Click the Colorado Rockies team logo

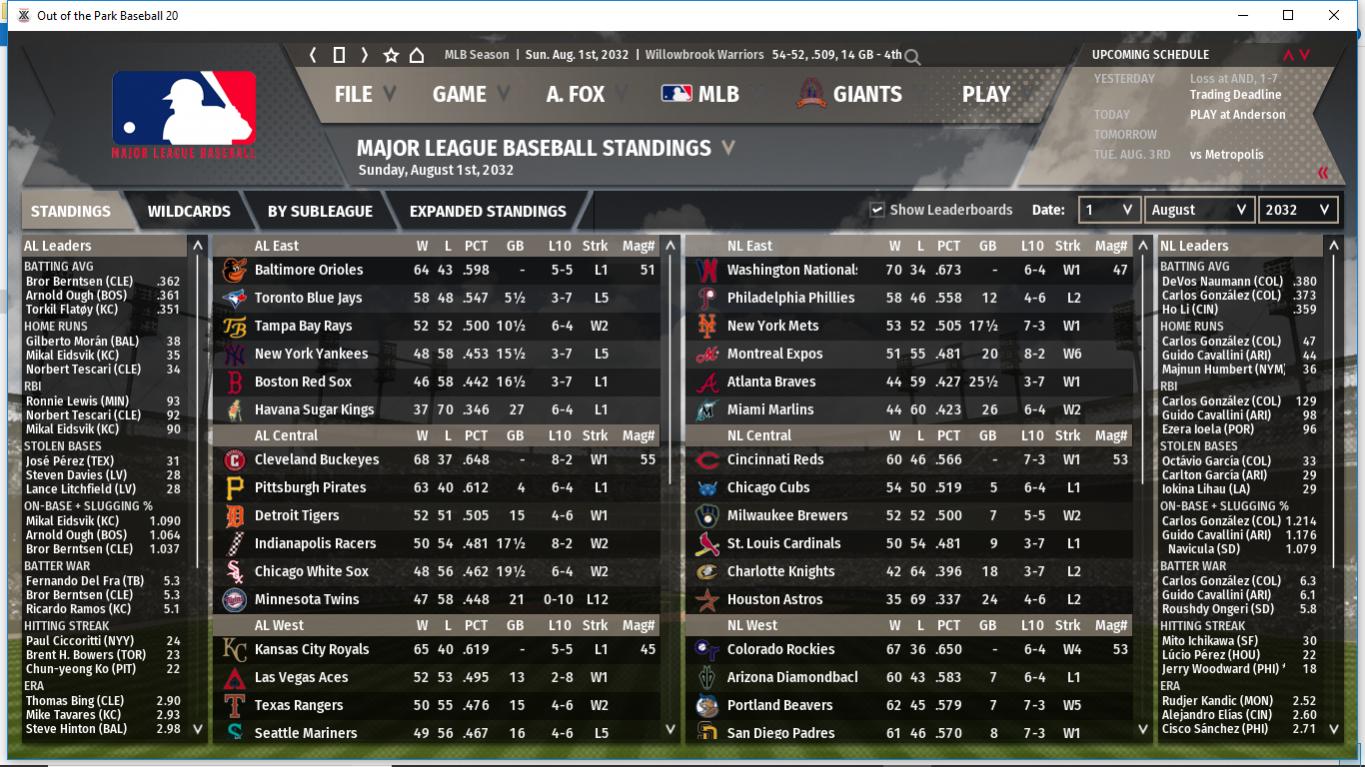(707, 650)
